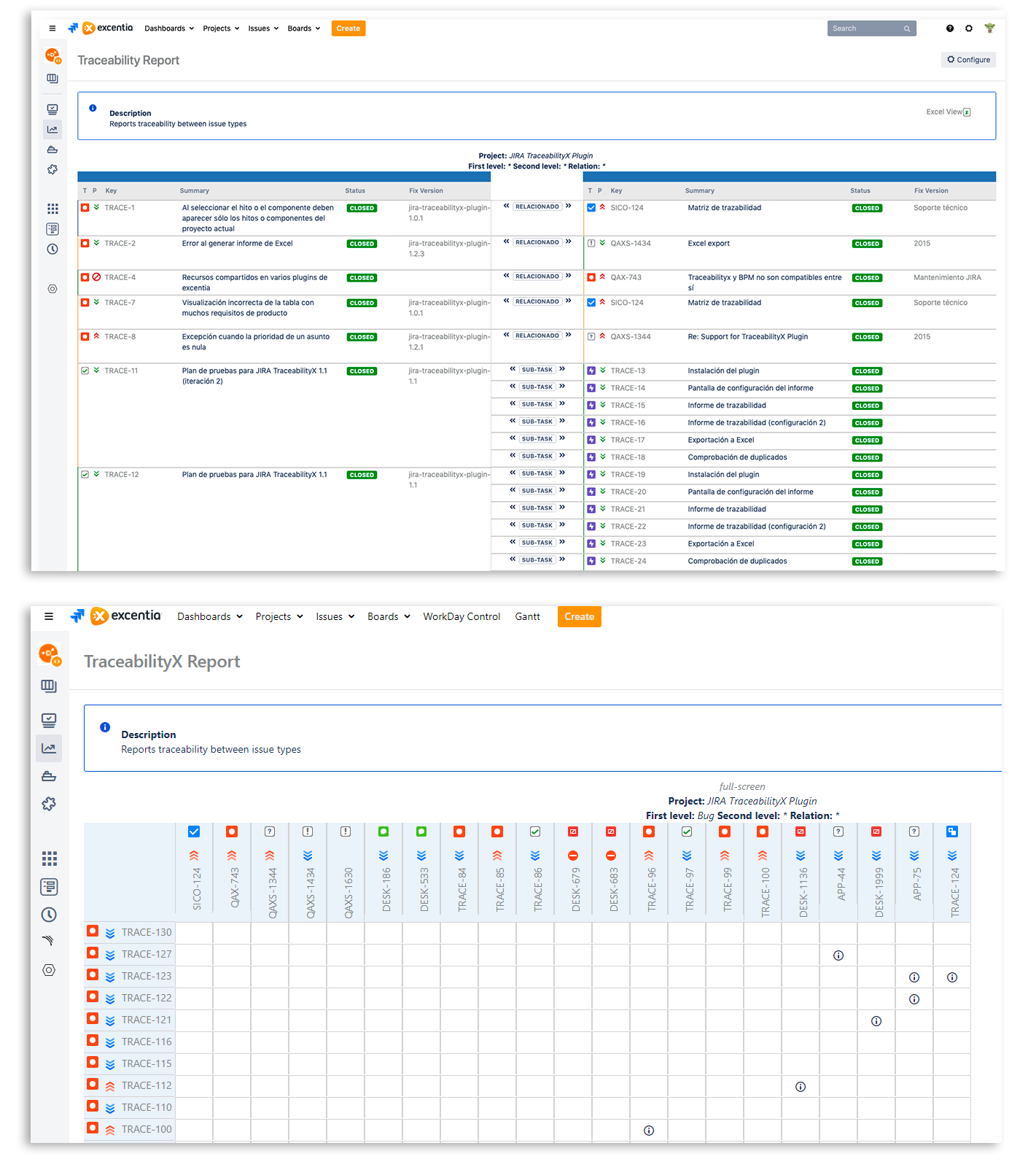Viewport: 1036px width, 1167px height.
Task: Open the active sprint monitor icon in bottom sidebar
Action: point(49,720)
